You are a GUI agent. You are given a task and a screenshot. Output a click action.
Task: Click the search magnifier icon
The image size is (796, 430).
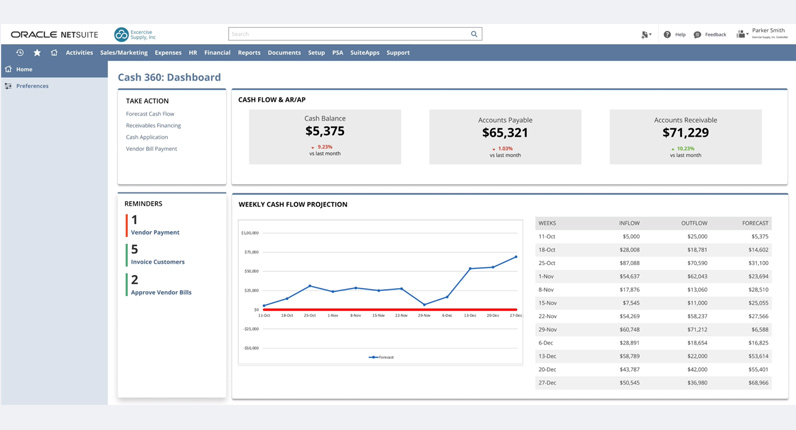(x=474, y=34)
